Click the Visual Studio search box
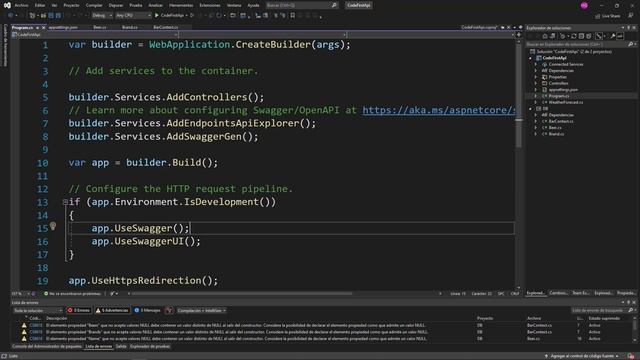The width and height of the screenshot is (640, 360). [x=301, y=5]
